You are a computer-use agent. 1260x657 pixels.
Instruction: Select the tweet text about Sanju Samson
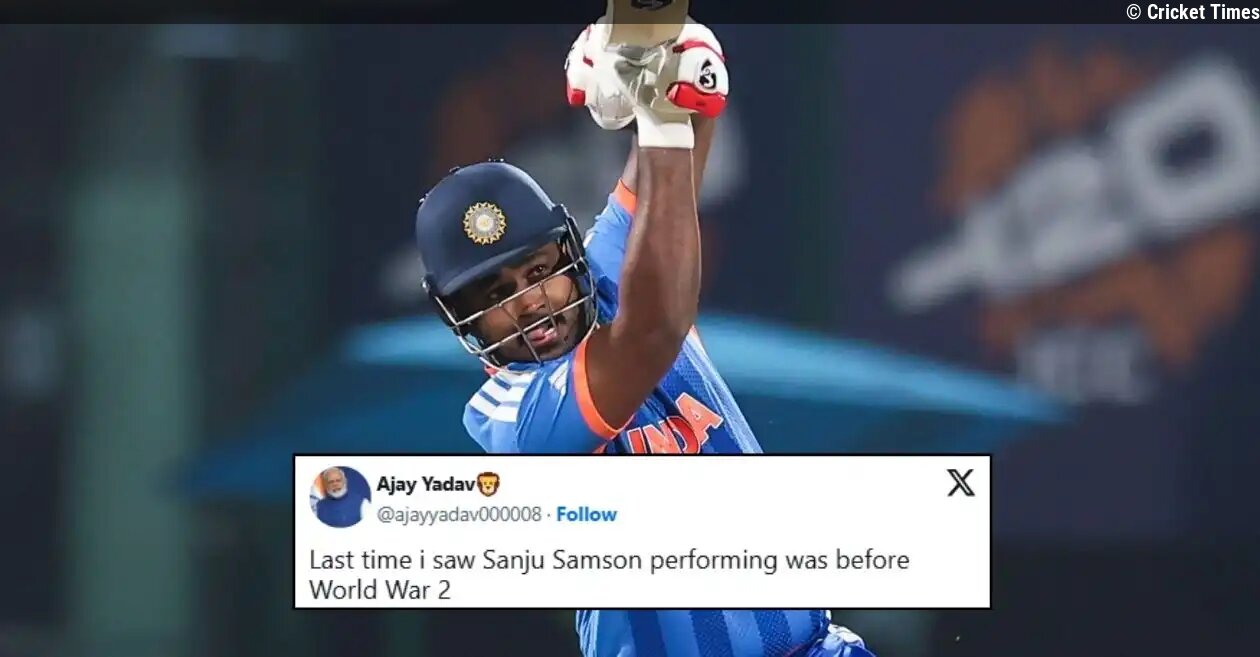[x=609, y=574]
